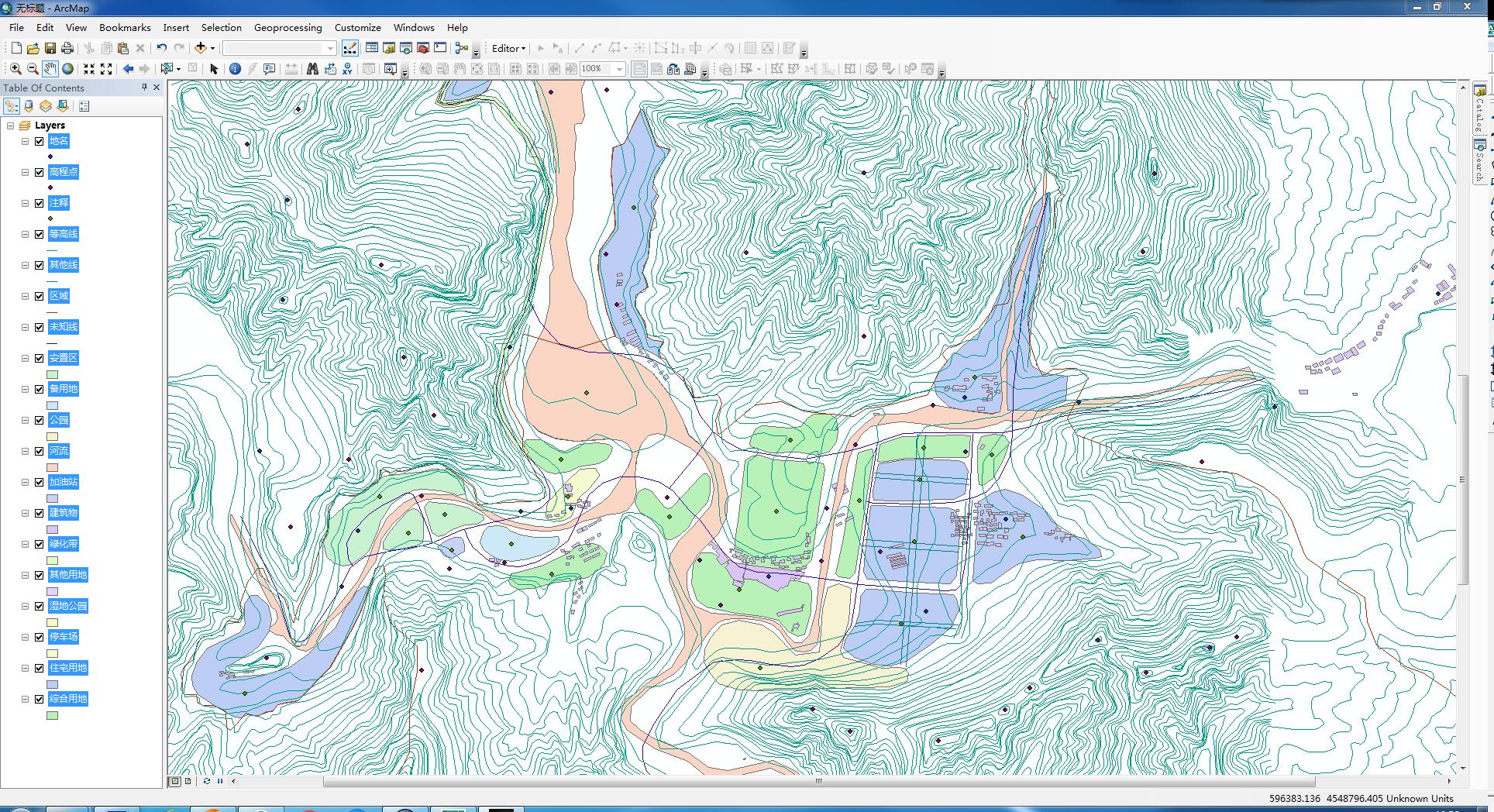
Task: Open the Geoprocessing menu
Action: (x=287, y=27)
